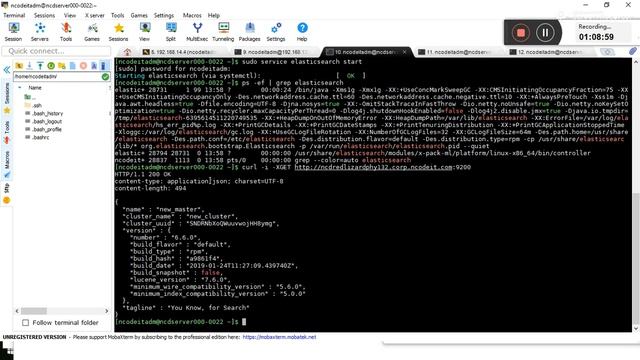The image size is (640, 360).
Task: Open the Packages toolbar icon
Action: pos(249,32)
